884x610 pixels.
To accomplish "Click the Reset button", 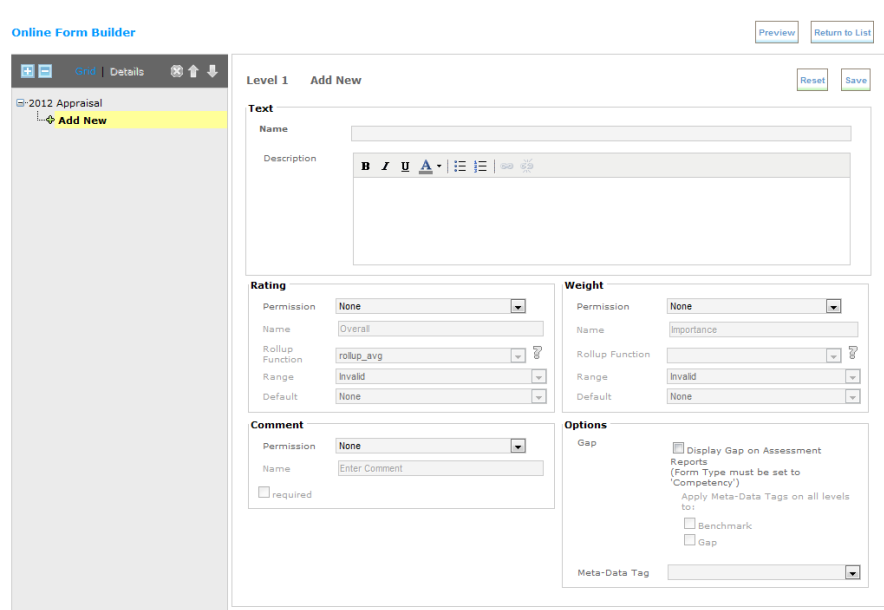I will [812, 80].
